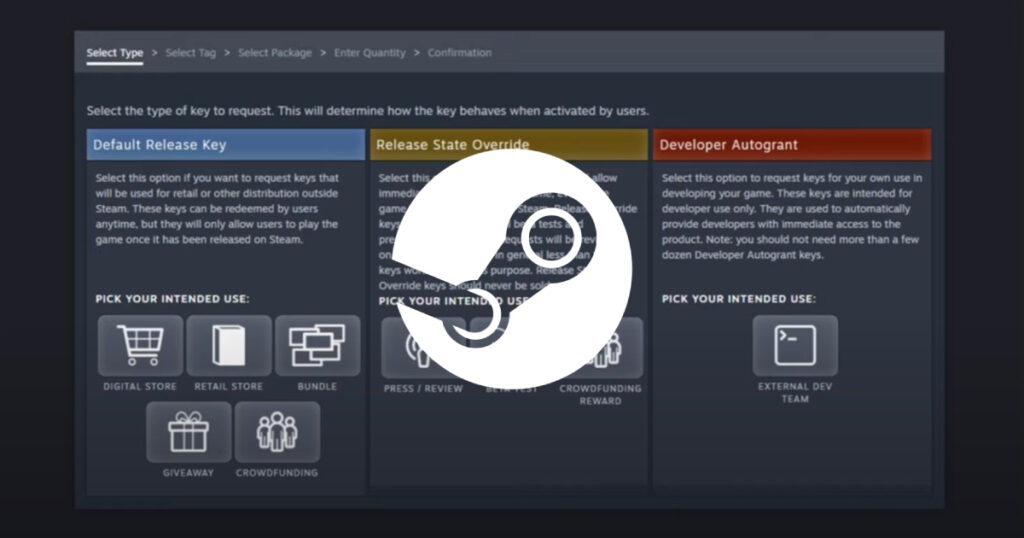Choose the Digital Store shopping cart icon
The image size is (1024, 538).
(140, 345)
